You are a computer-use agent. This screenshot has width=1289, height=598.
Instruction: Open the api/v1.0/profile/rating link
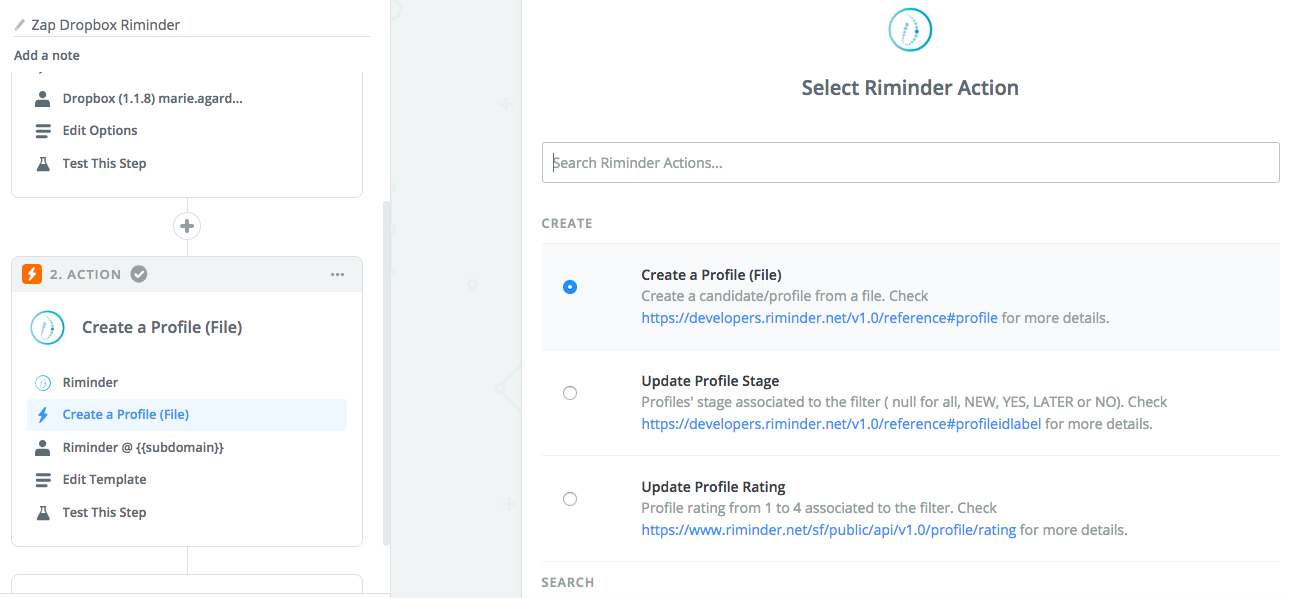(828, 530)
